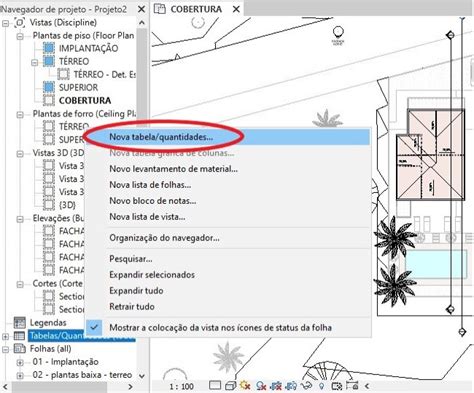Toggle Mostrar a colocação da vista checkmark
The width and height of the screenshot is (474, 393).
(x=95, y=327)
